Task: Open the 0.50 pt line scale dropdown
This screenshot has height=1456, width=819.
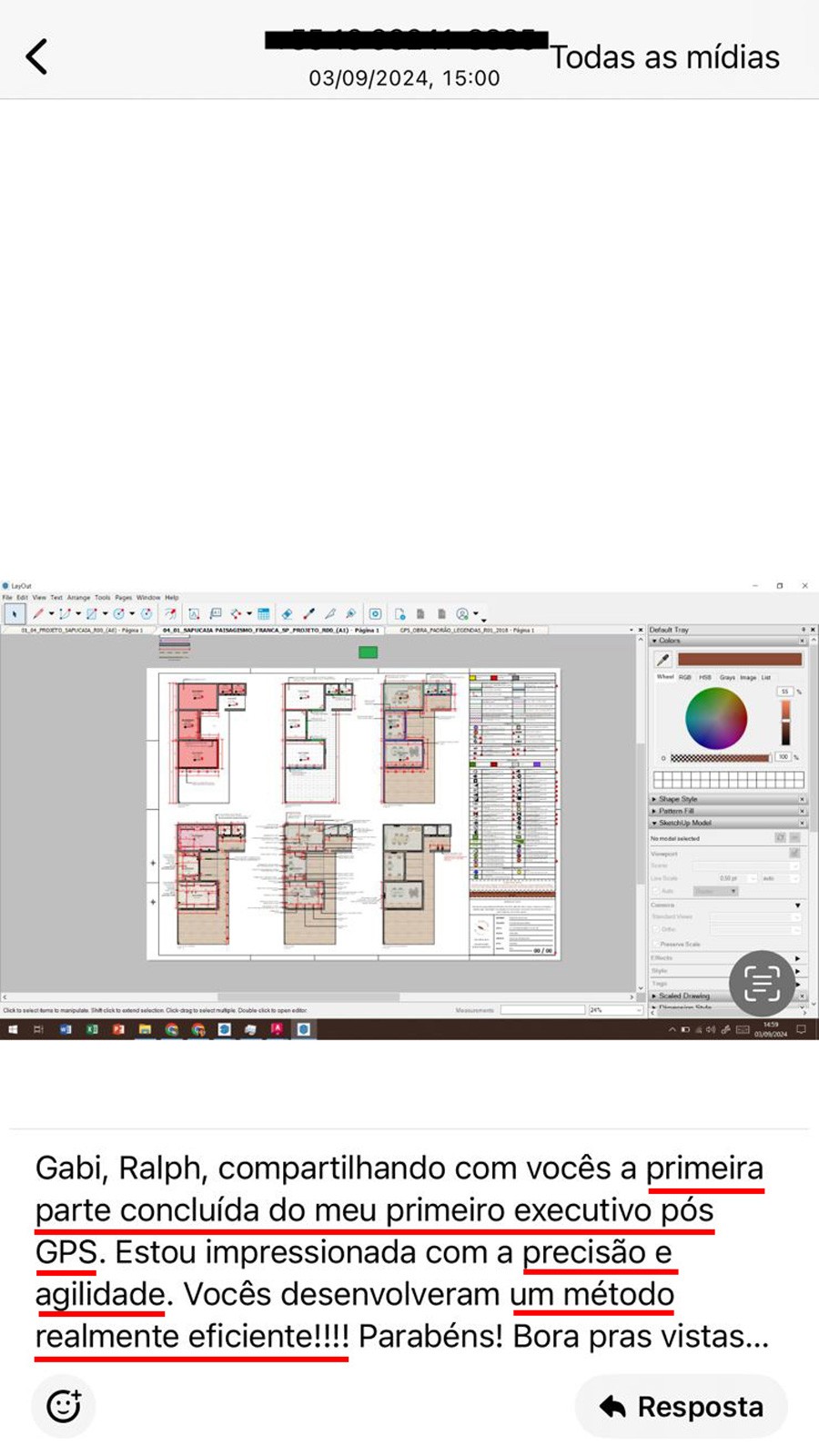Action: pos(753,878)
